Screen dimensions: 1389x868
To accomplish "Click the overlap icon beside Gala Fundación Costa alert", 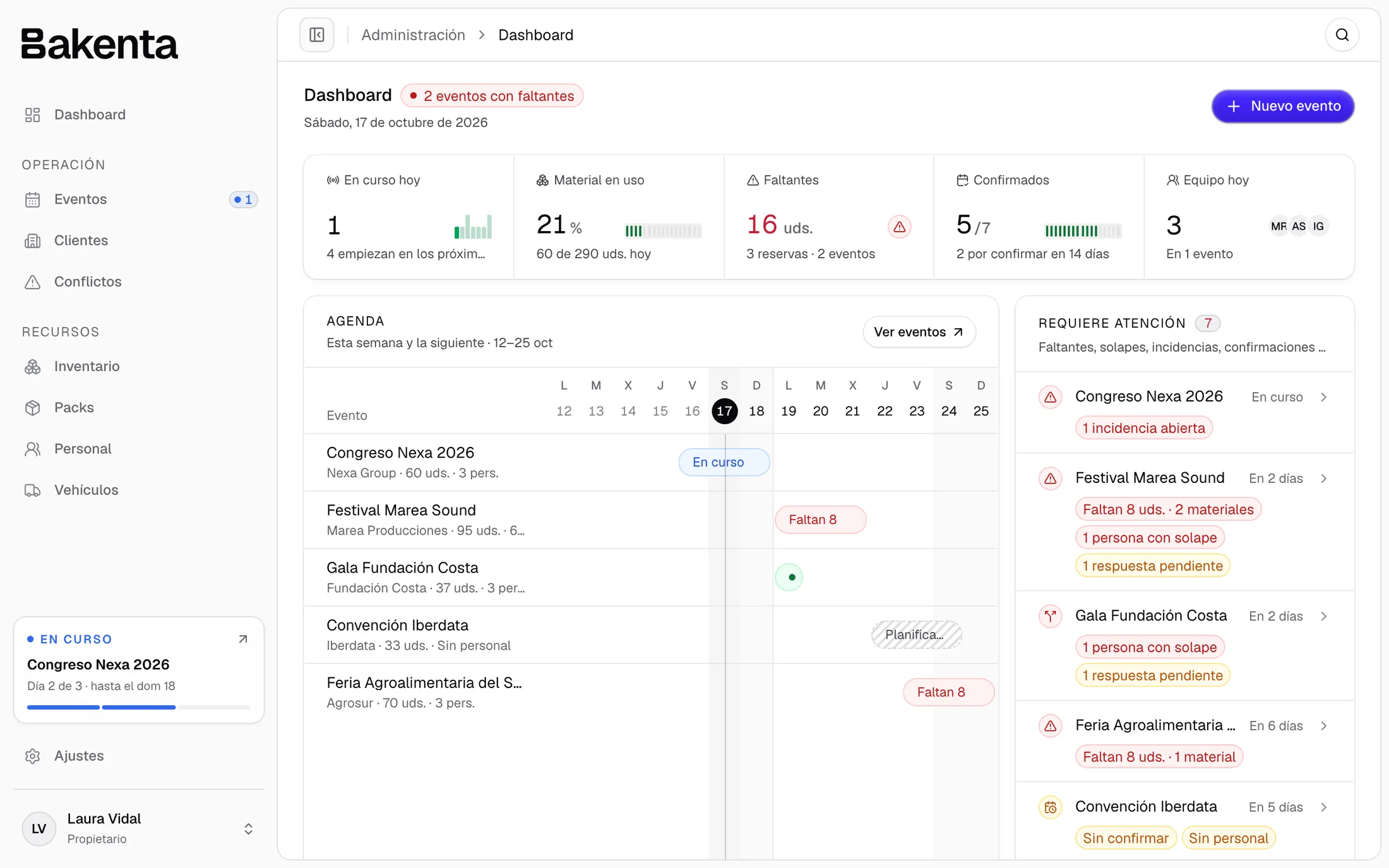I will click(1051, 616).
